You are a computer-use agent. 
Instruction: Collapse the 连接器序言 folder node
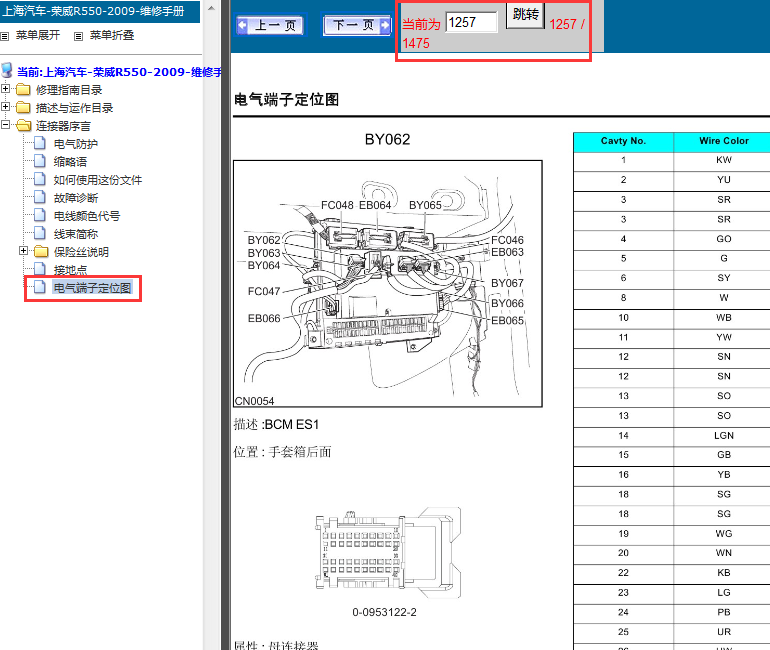5,125
